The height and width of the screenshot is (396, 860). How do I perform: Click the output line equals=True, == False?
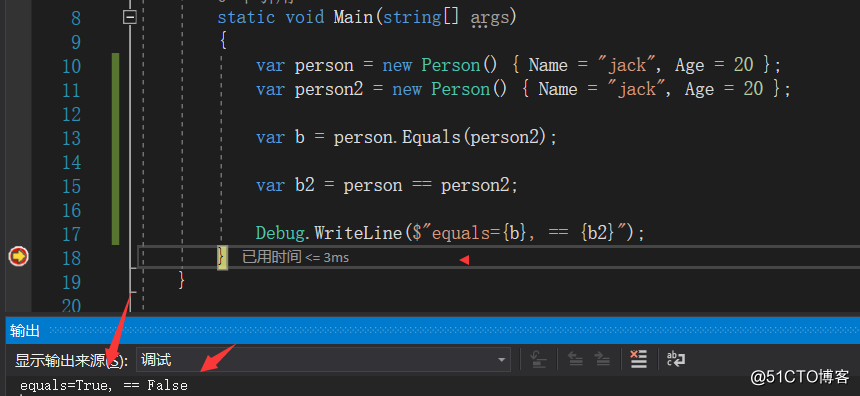104,386
